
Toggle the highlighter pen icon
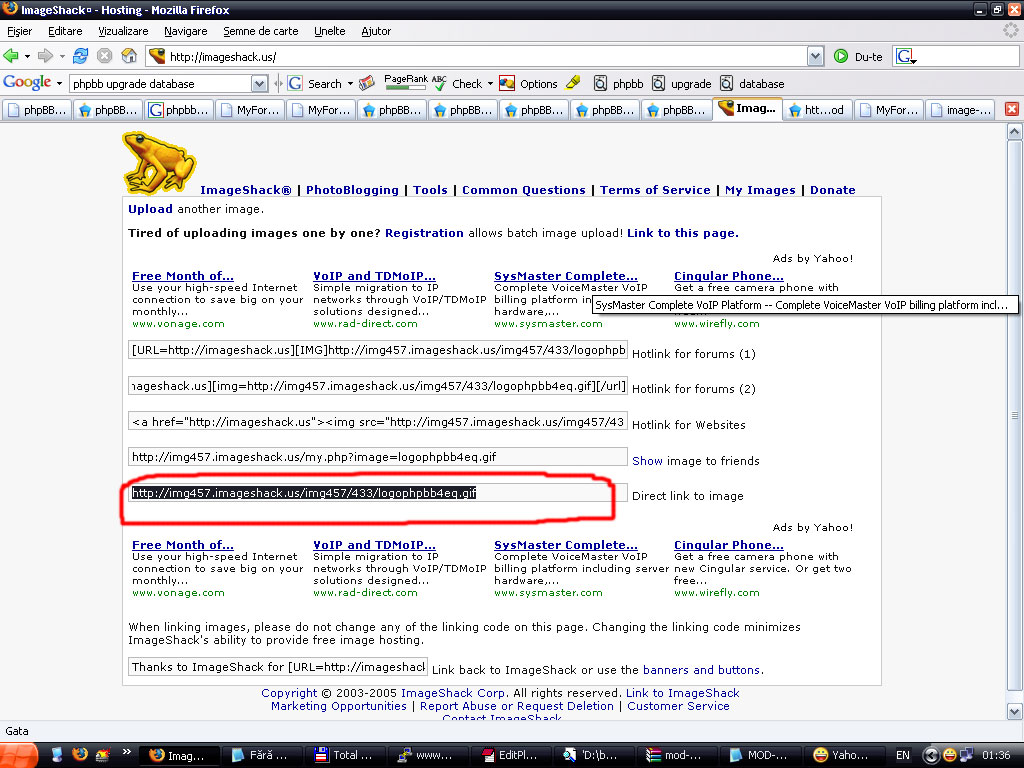573,83
